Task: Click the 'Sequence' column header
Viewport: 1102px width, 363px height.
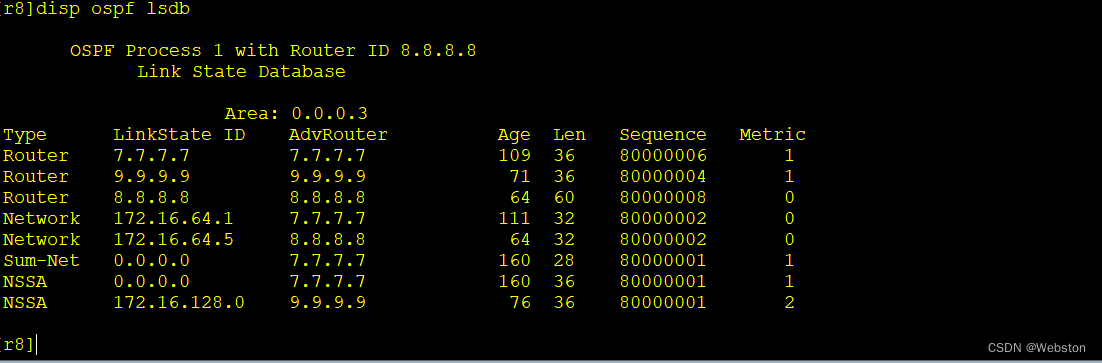Action: point(663,135)
